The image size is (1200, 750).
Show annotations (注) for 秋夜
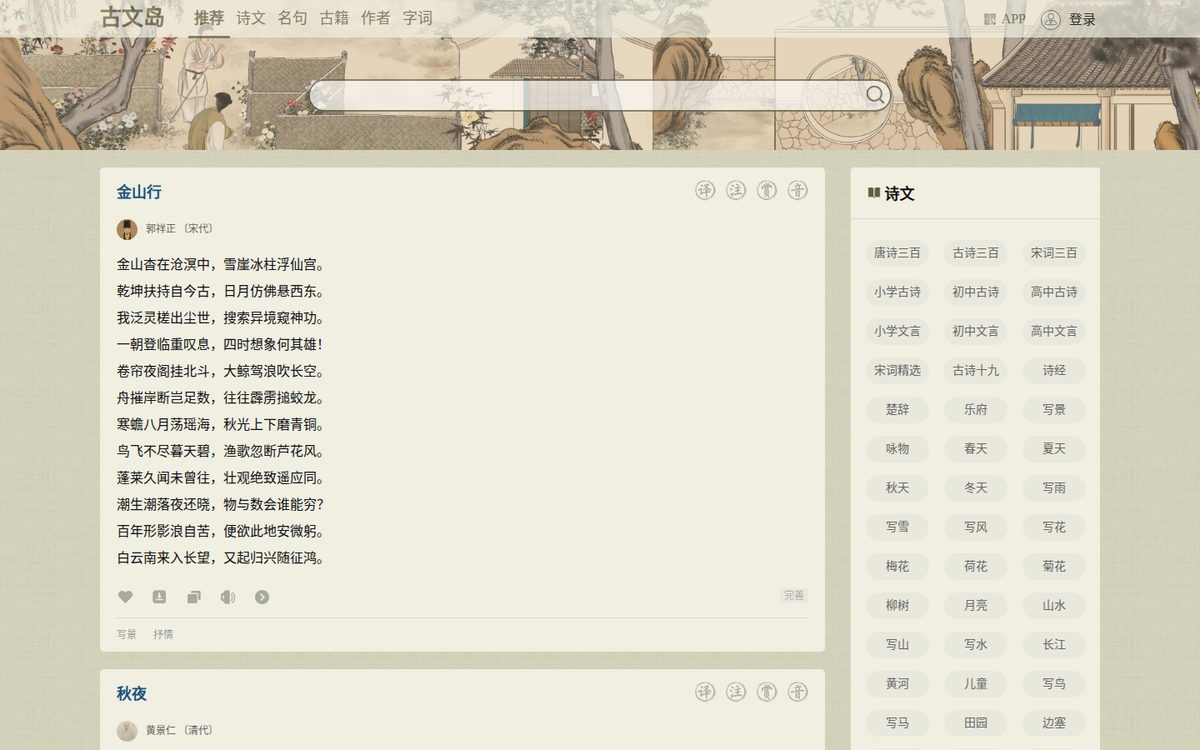point(736,692)
